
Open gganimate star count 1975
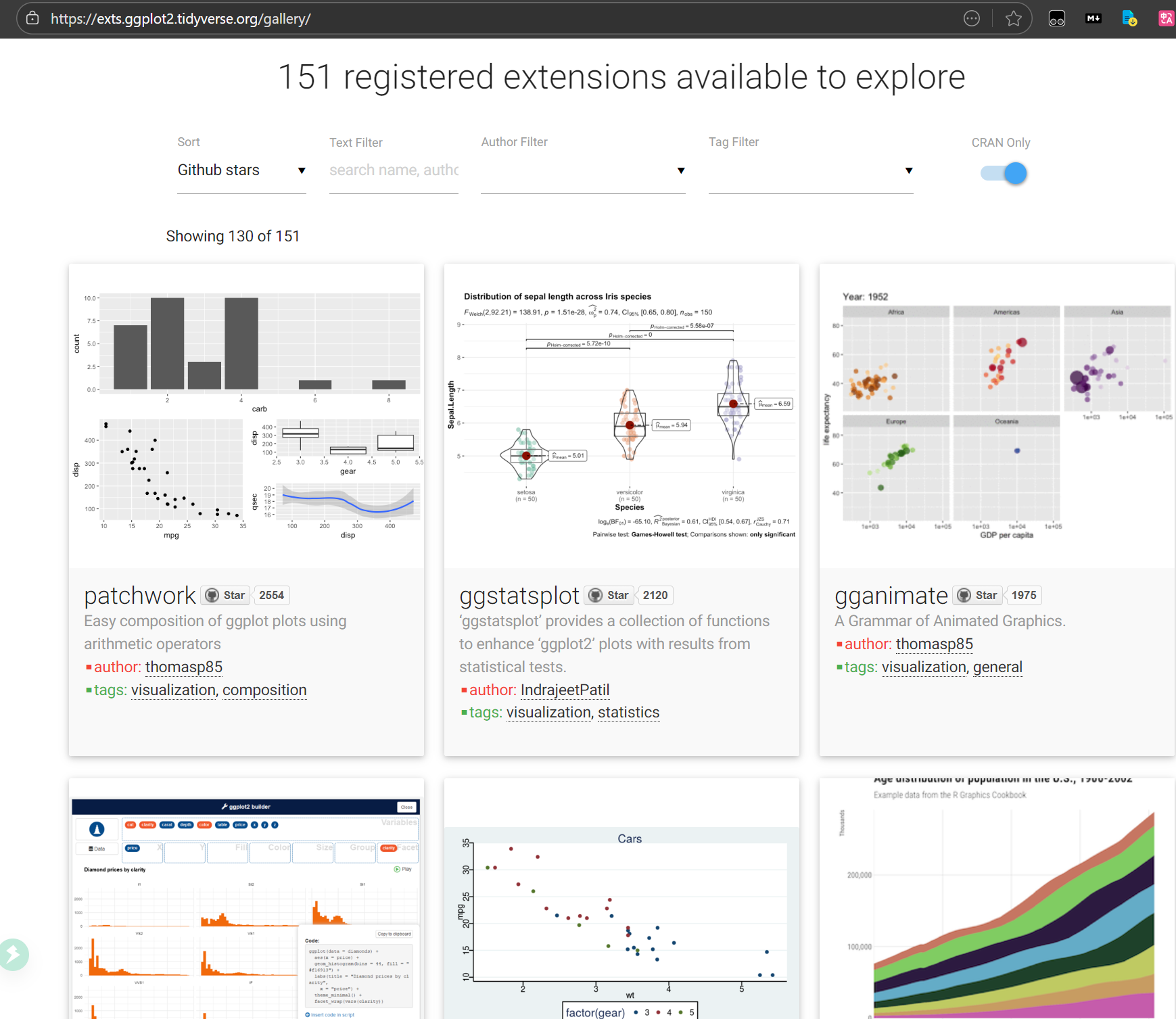[x=1024, y=595]
